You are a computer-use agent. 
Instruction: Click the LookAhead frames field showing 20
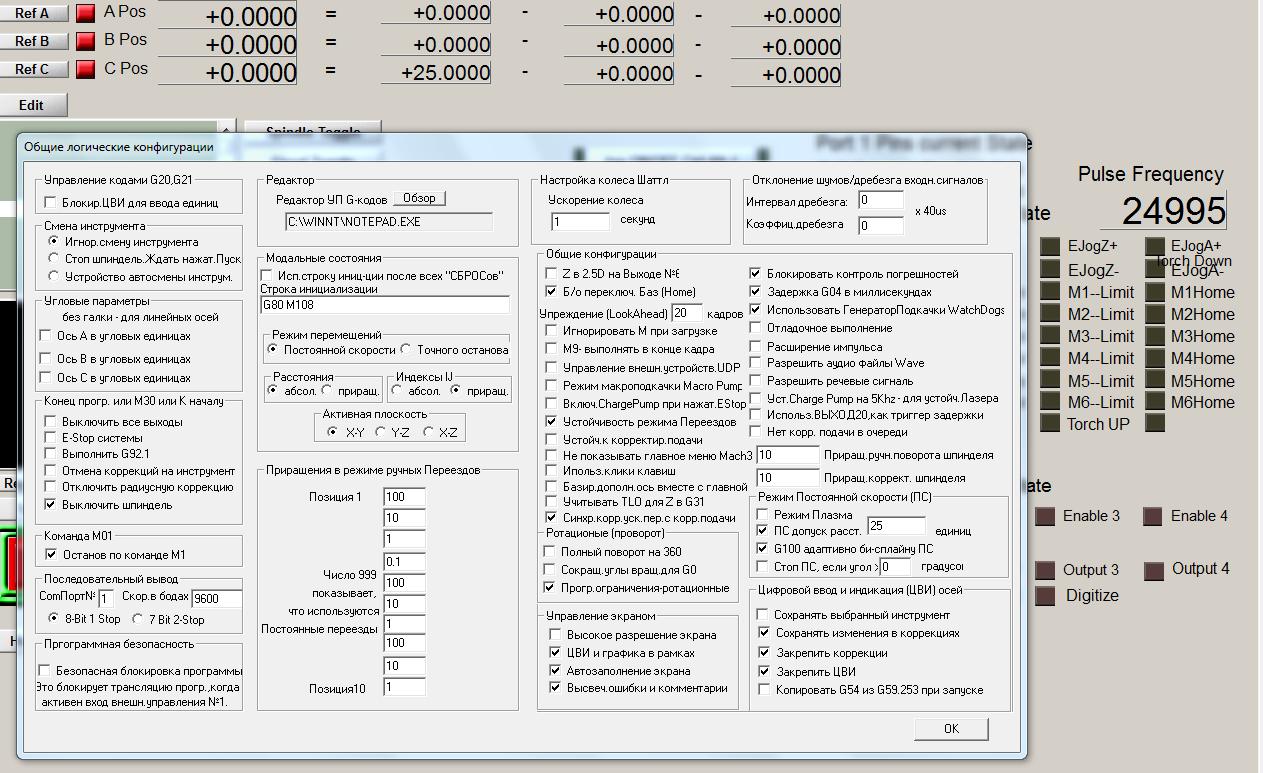coord(686,313)
